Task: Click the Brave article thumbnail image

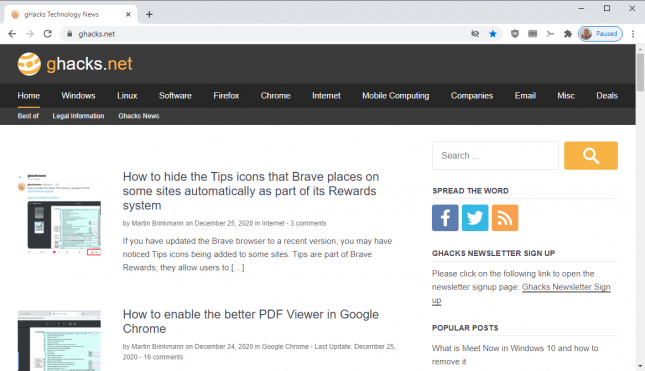Action: point(59,215)
